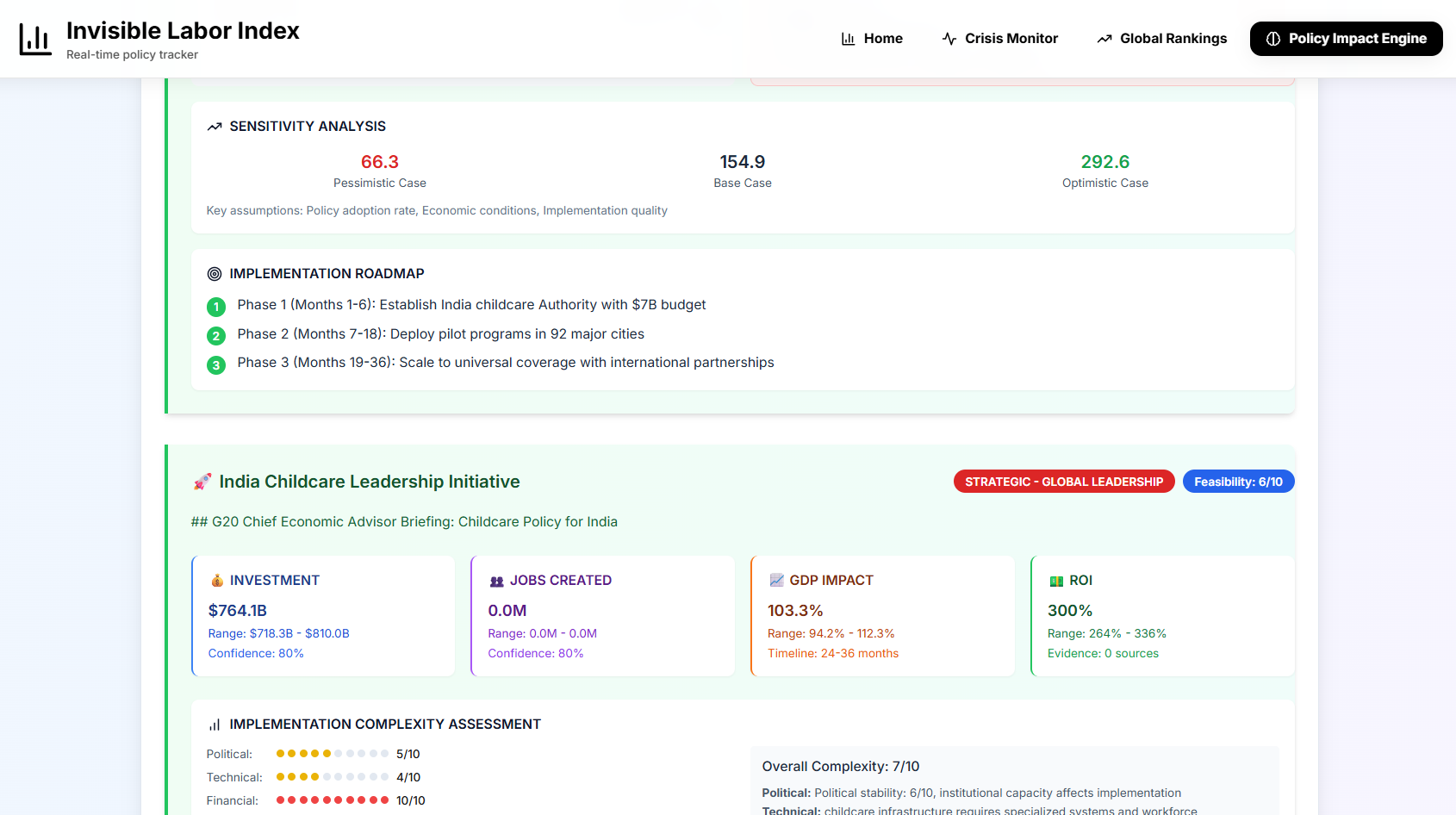Click the Home bar chart icon
Screen dimensions: 1456x815
(848, 39)
